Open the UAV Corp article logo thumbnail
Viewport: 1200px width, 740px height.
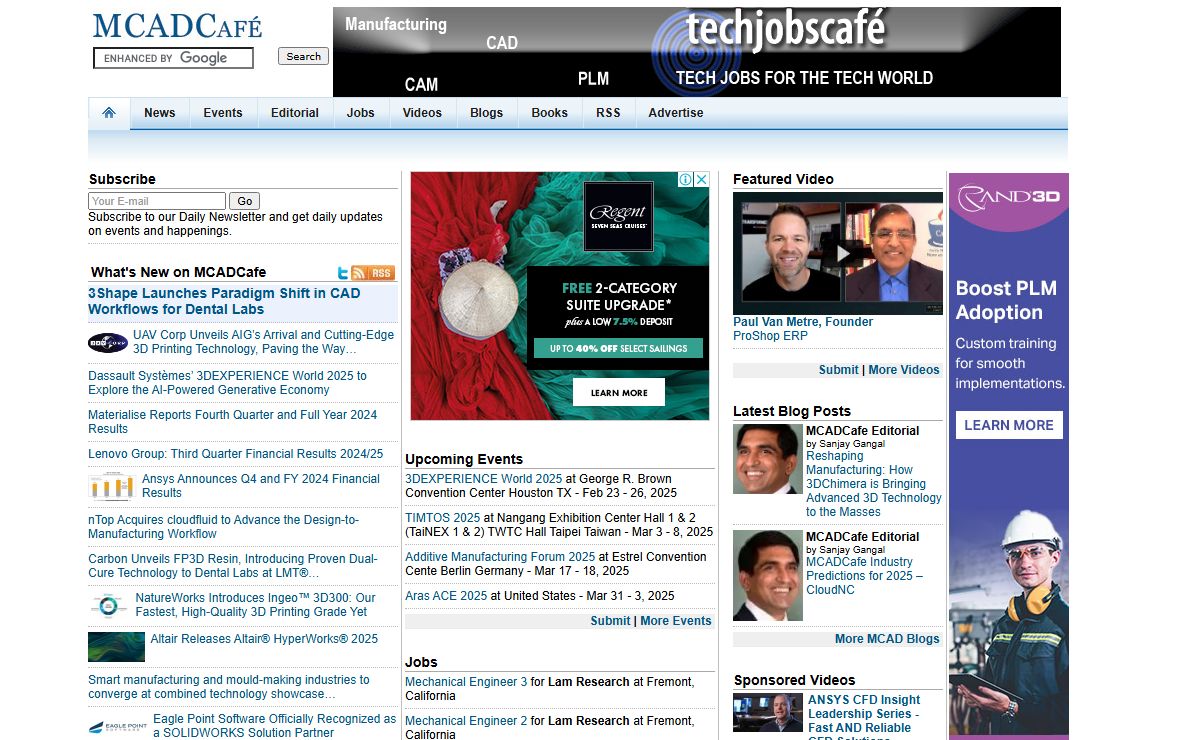pyautogui.click(x=108, y=343)
